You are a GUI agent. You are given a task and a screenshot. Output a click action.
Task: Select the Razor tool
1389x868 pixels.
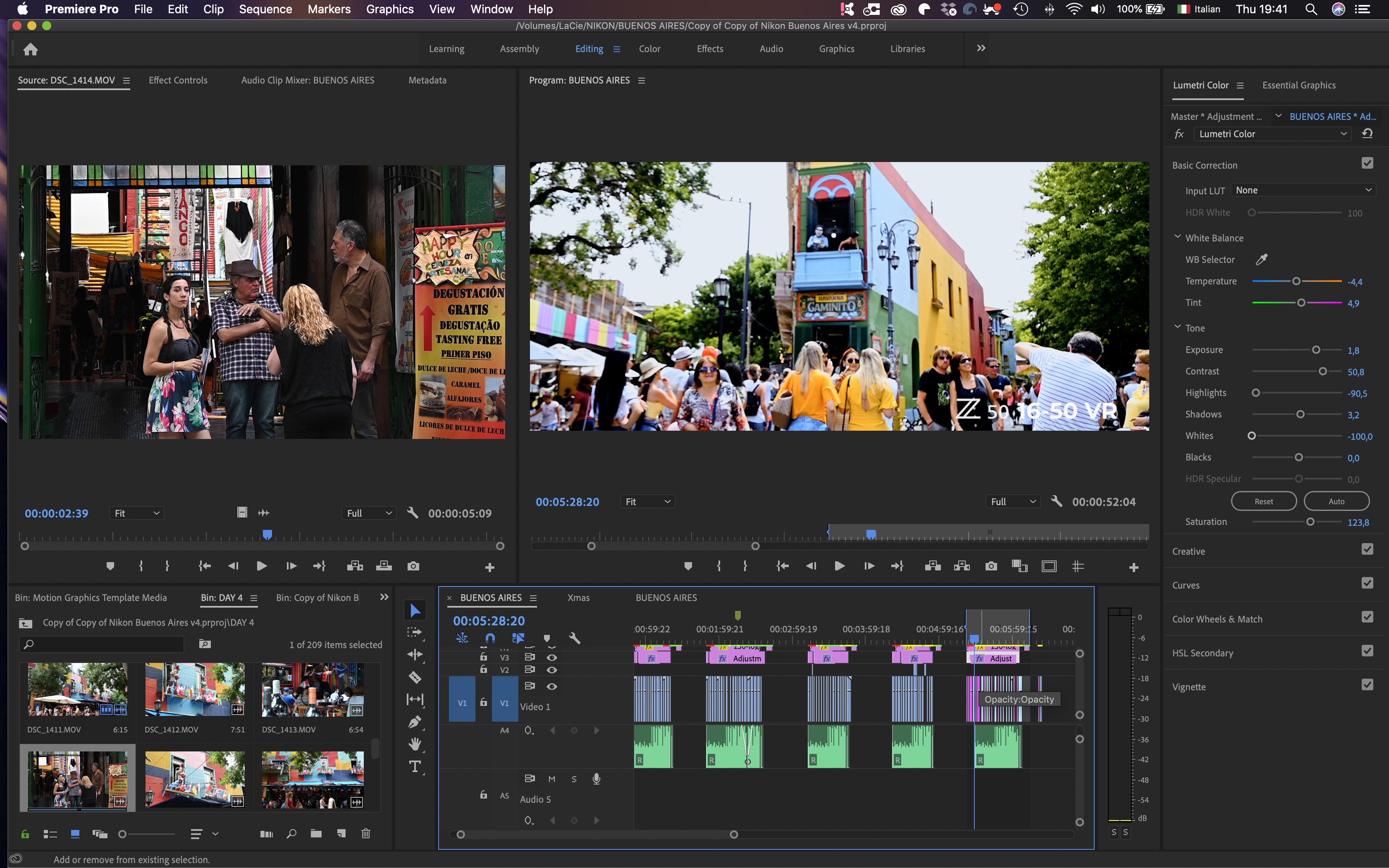click(415, 677)
